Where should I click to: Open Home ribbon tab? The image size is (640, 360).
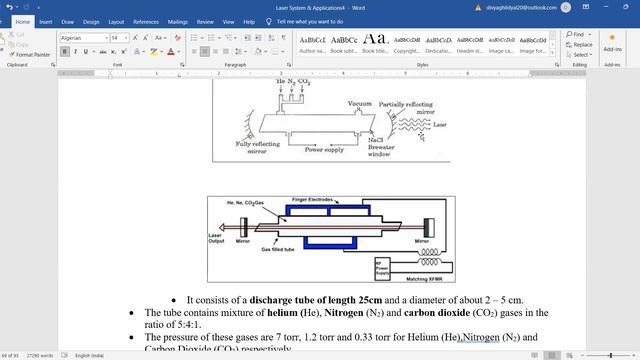coord(23,22)
